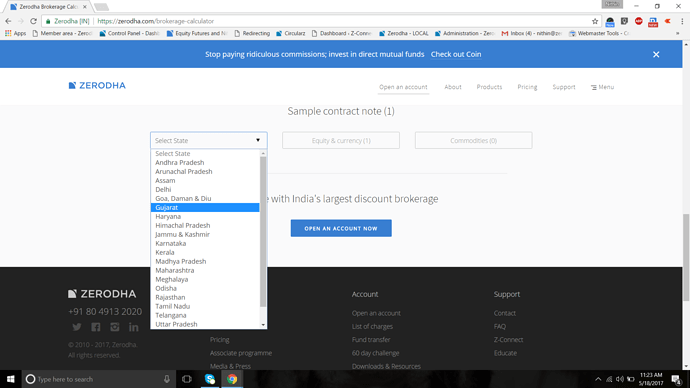Go to Support in top navigation

(x=564, y=87)
